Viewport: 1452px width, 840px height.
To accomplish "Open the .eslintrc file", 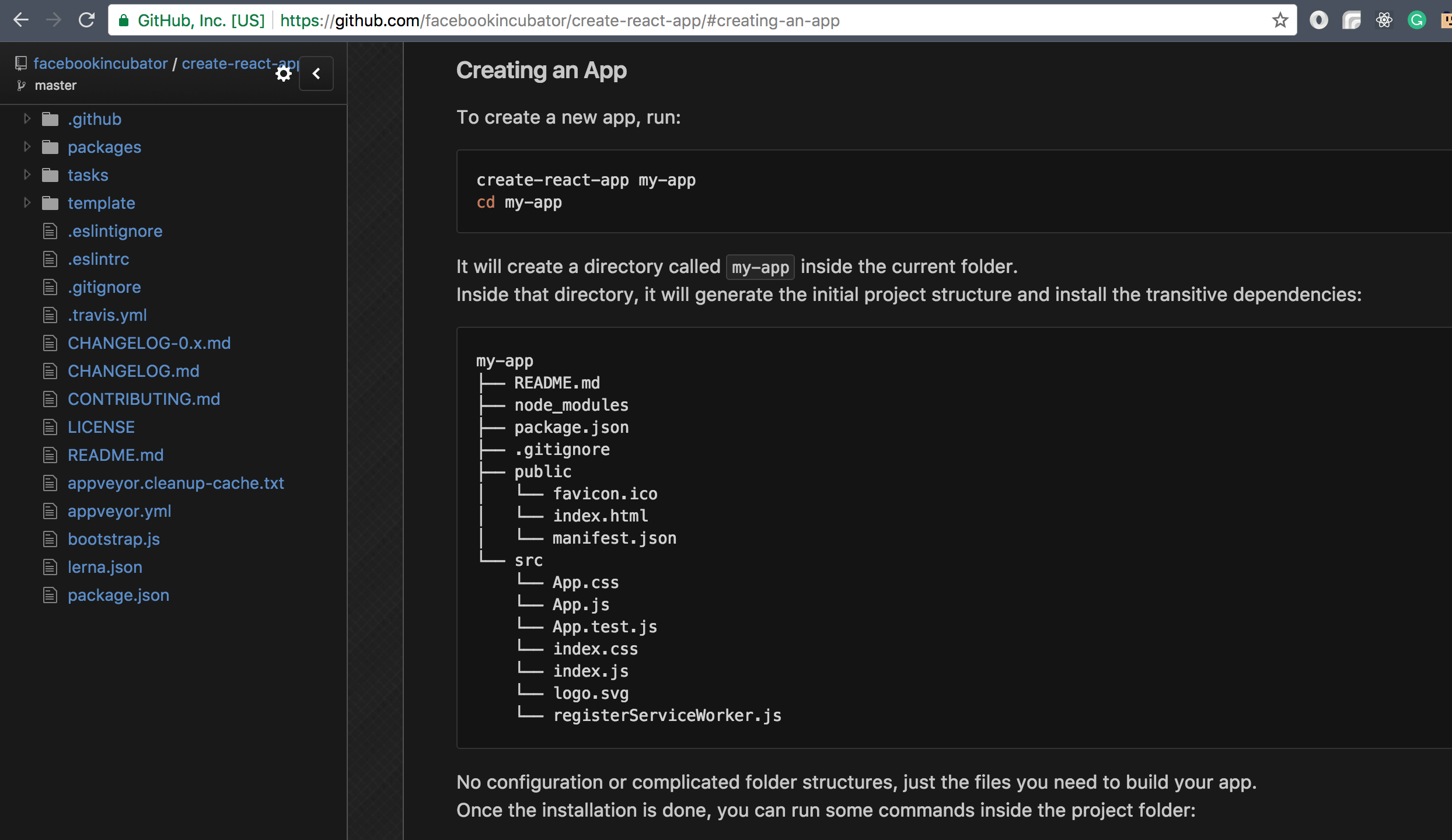I will [99, 259].
